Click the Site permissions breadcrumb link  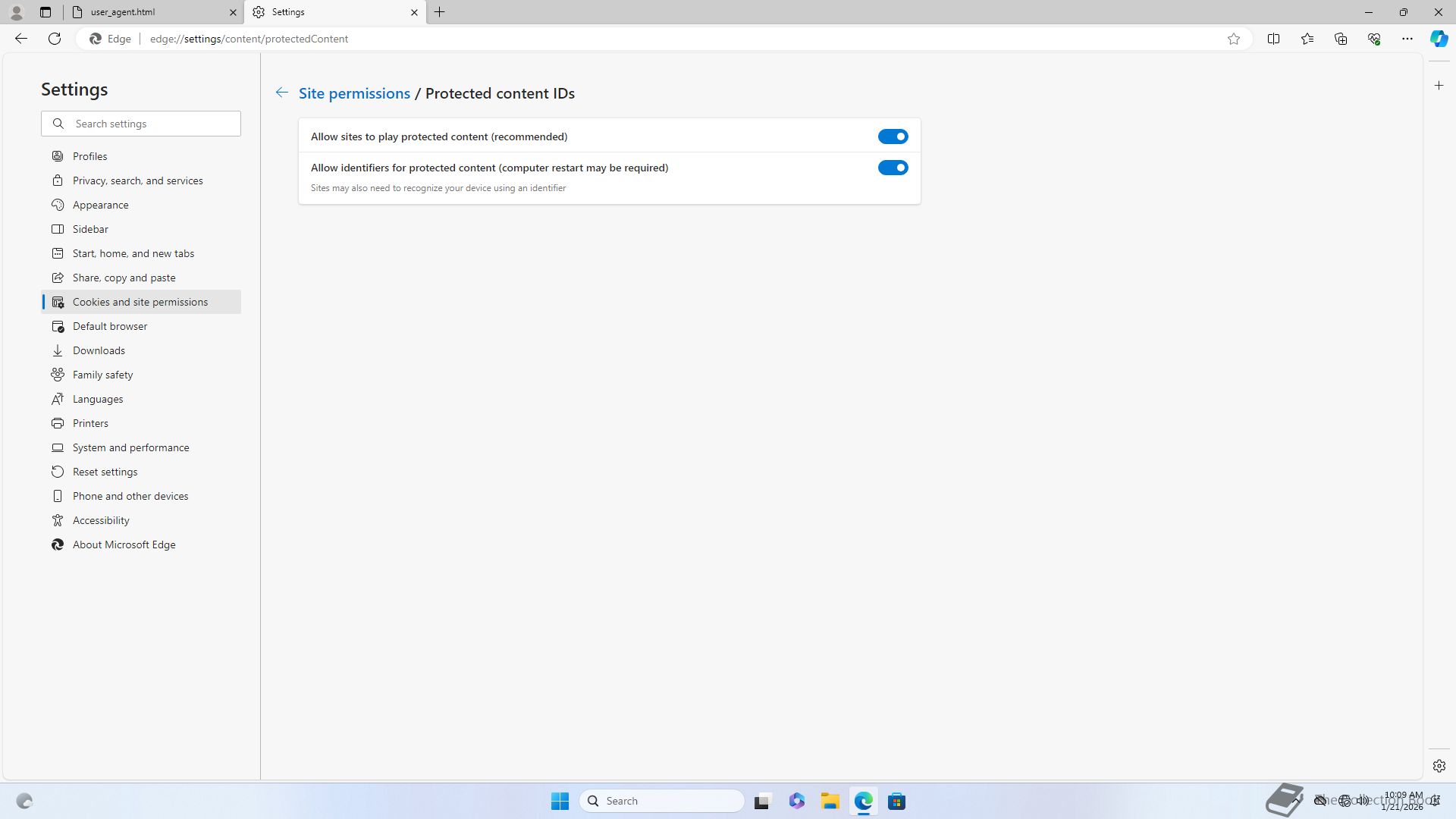[x=354, y=93]
